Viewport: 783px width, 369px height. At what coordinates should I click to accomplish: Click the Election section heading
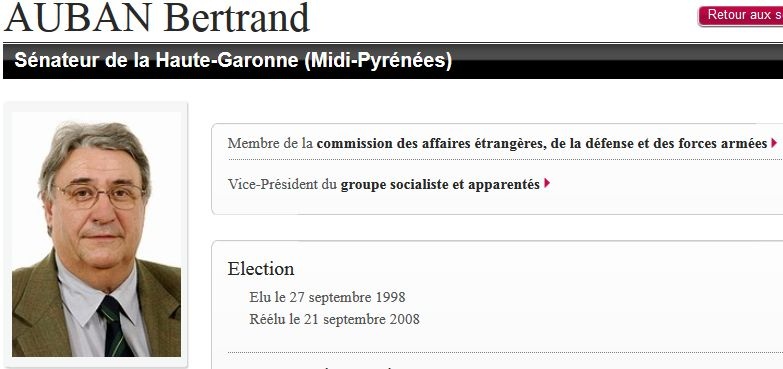(261, 269)
